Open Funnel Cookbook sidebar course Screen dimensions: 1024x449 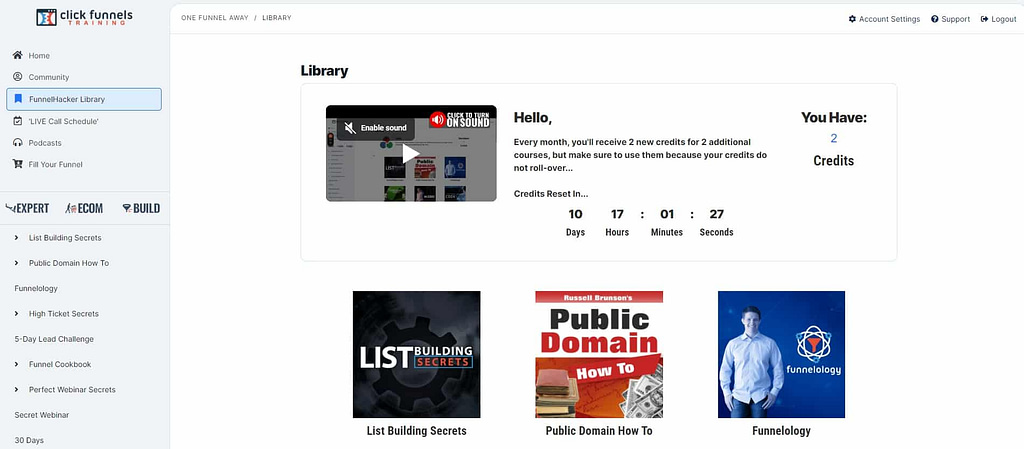60,364
